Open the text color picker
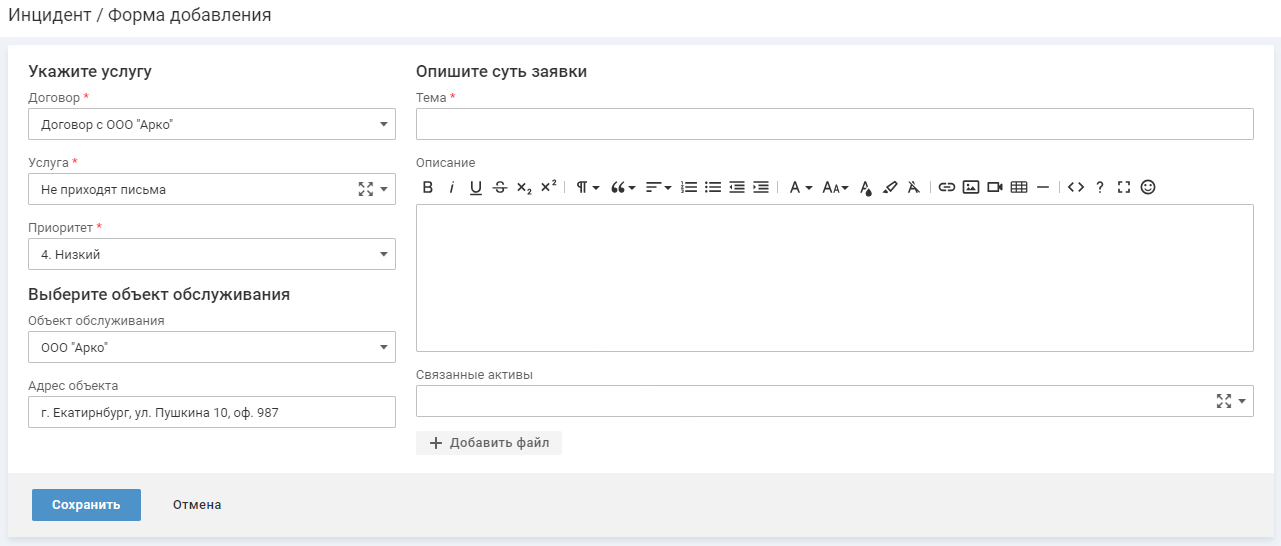 click(866, 187)
